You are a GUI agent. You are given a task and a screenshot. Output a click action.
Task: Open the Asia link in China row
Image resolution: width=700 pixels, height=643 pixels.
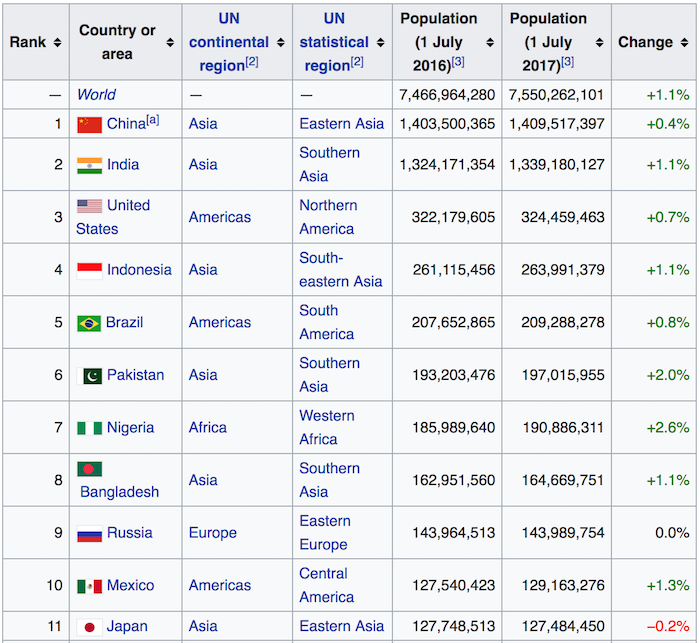pos(203,124)
